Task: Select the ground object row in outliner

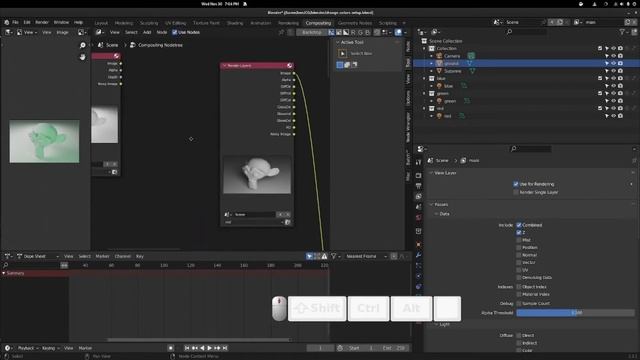Action: click(x=527, y=64)
